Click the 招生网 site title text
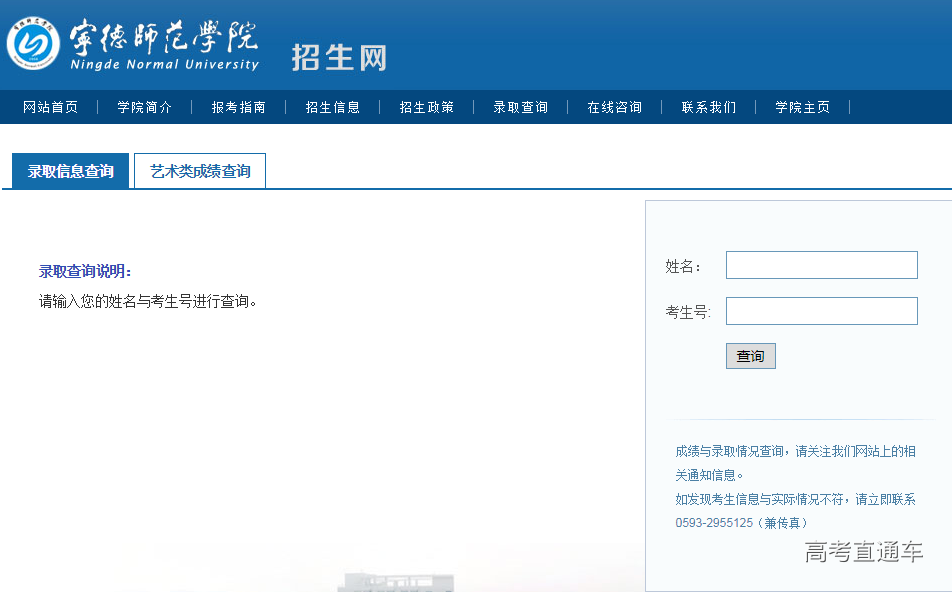 (339, 57)
